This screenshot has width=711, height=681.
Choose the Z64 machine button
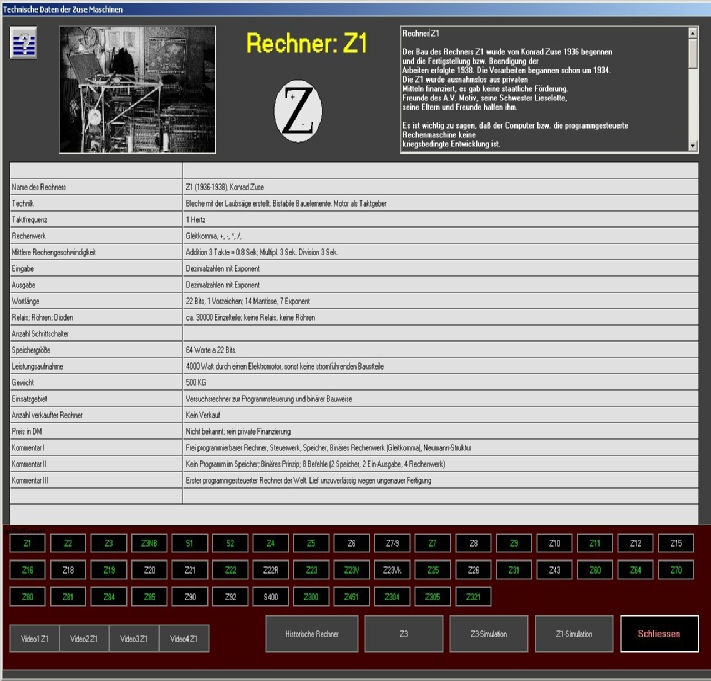click(x=635, y=570)
